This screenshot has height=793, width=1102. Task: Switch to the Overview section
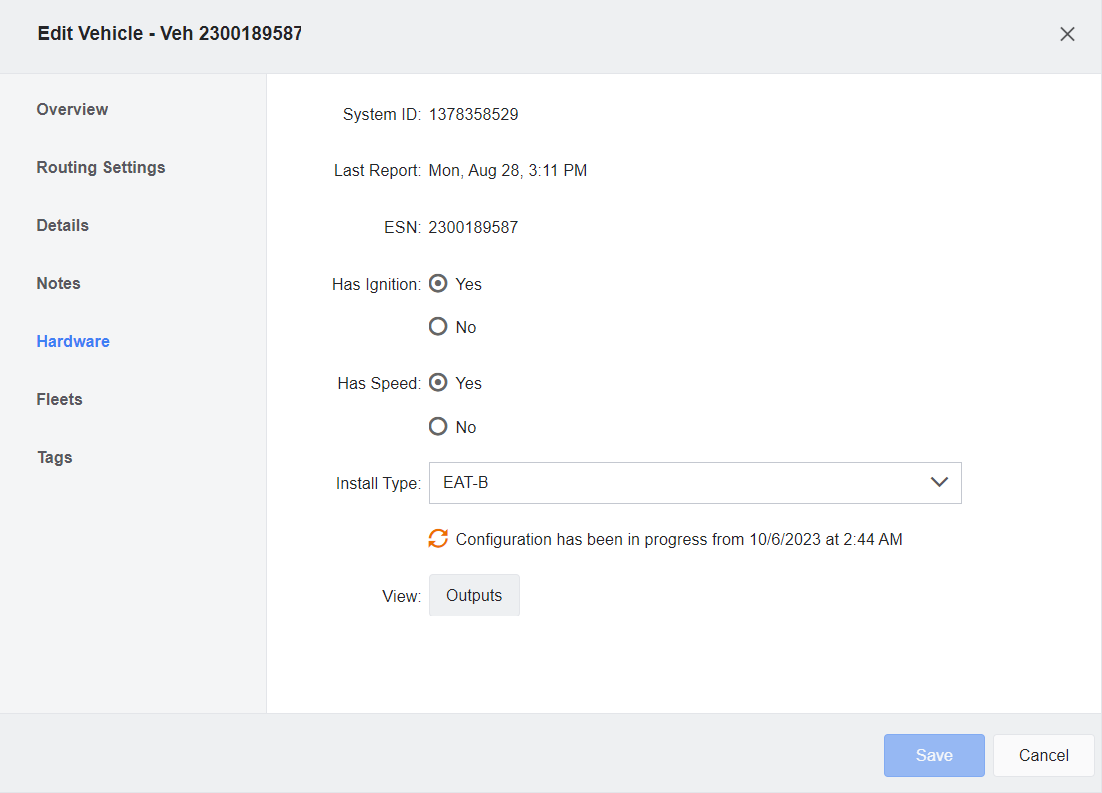[72, 109]
